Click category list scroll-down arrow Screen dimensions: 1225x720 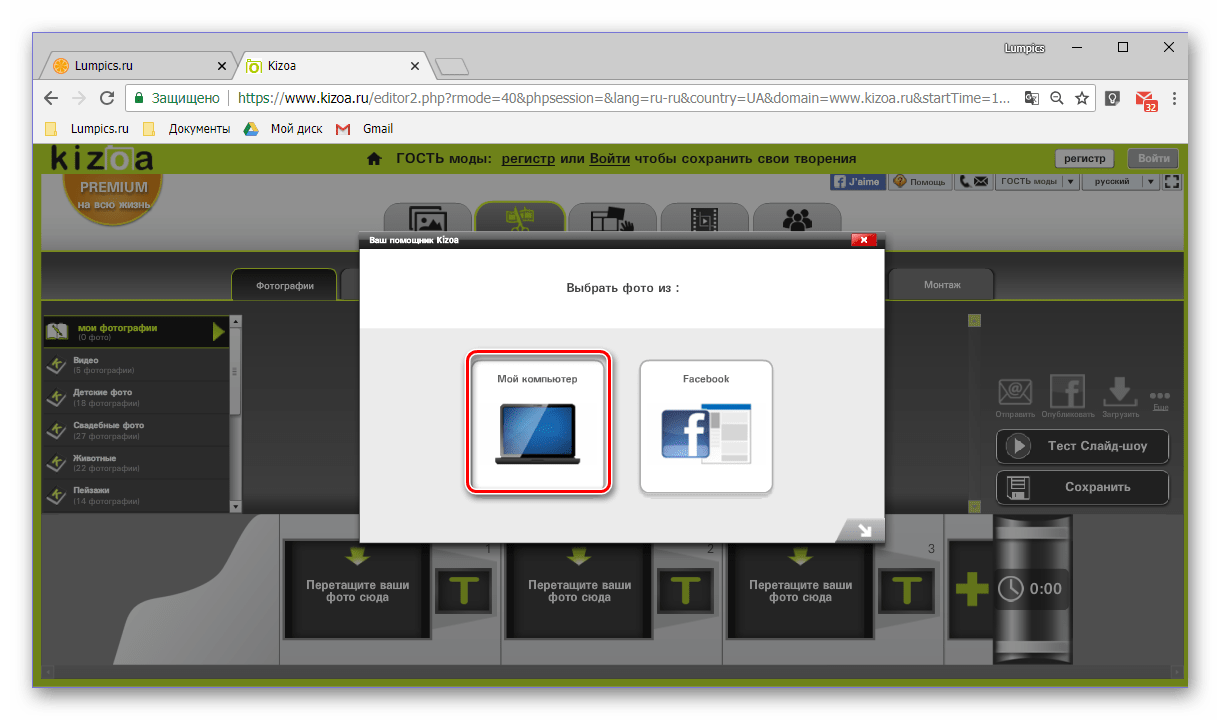tap(235, 507)
